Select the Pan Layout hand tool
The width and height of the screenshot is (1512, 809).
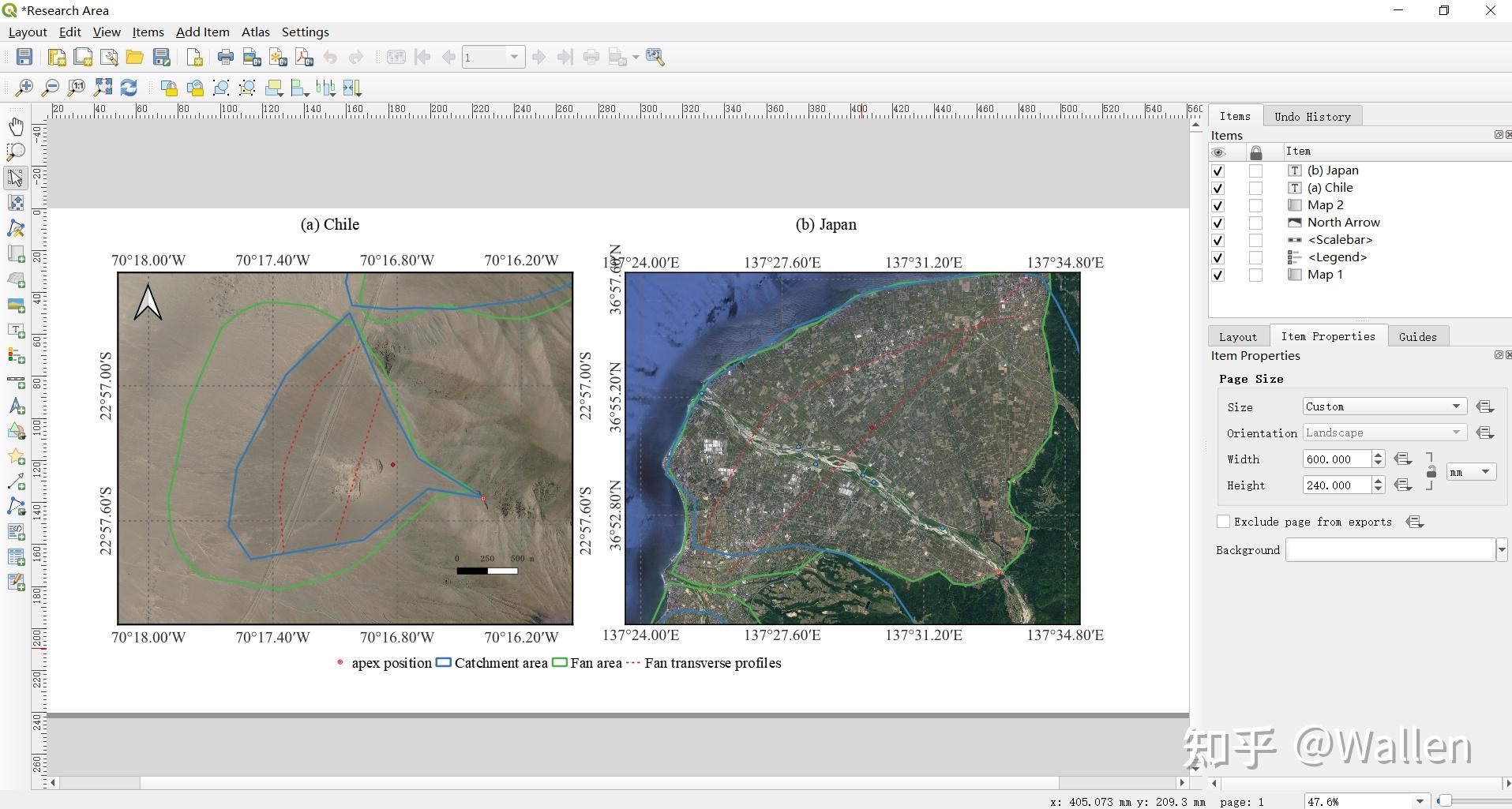(16, 126)
